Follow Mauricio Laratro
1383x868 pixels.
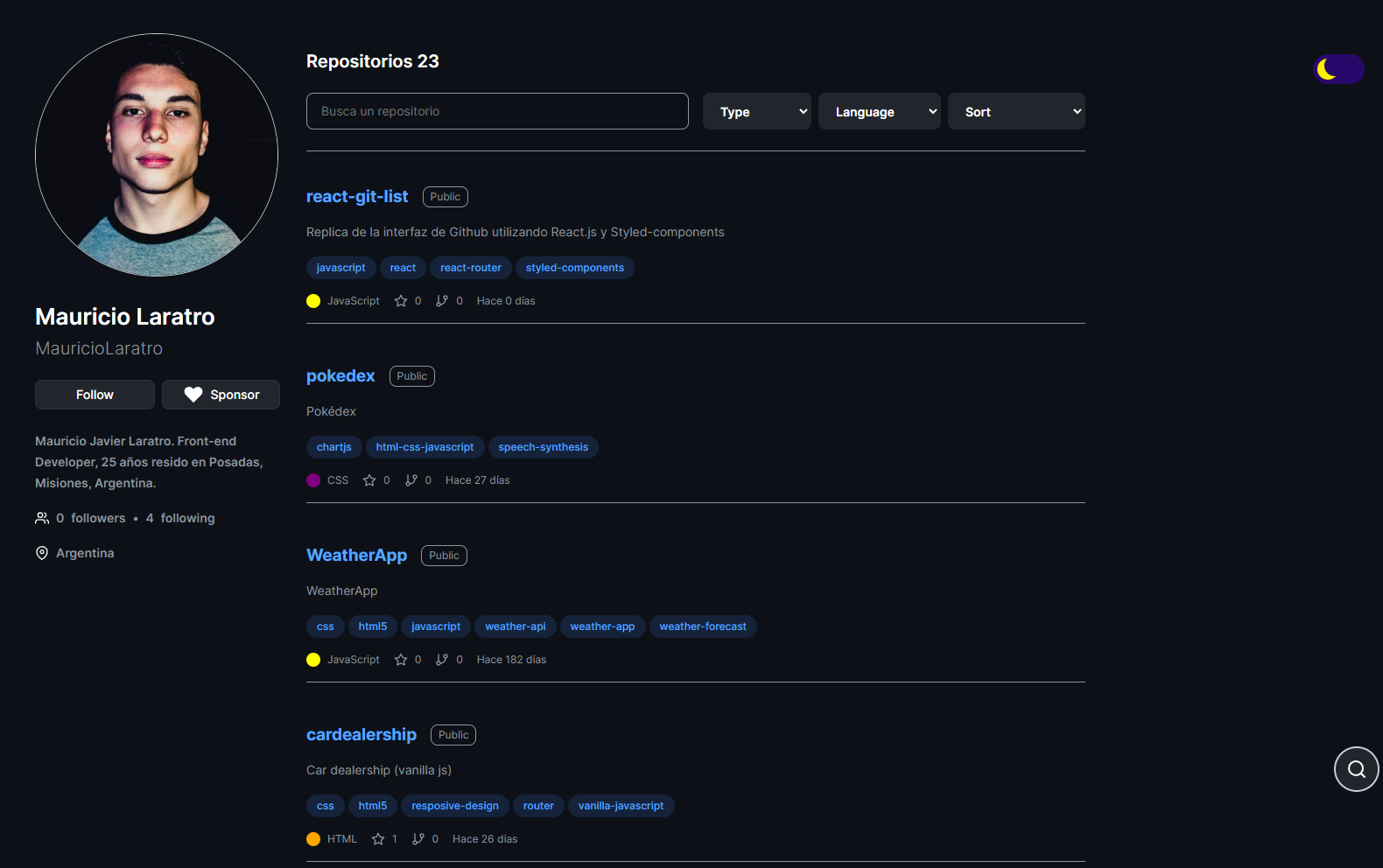[x=95, y=395]
